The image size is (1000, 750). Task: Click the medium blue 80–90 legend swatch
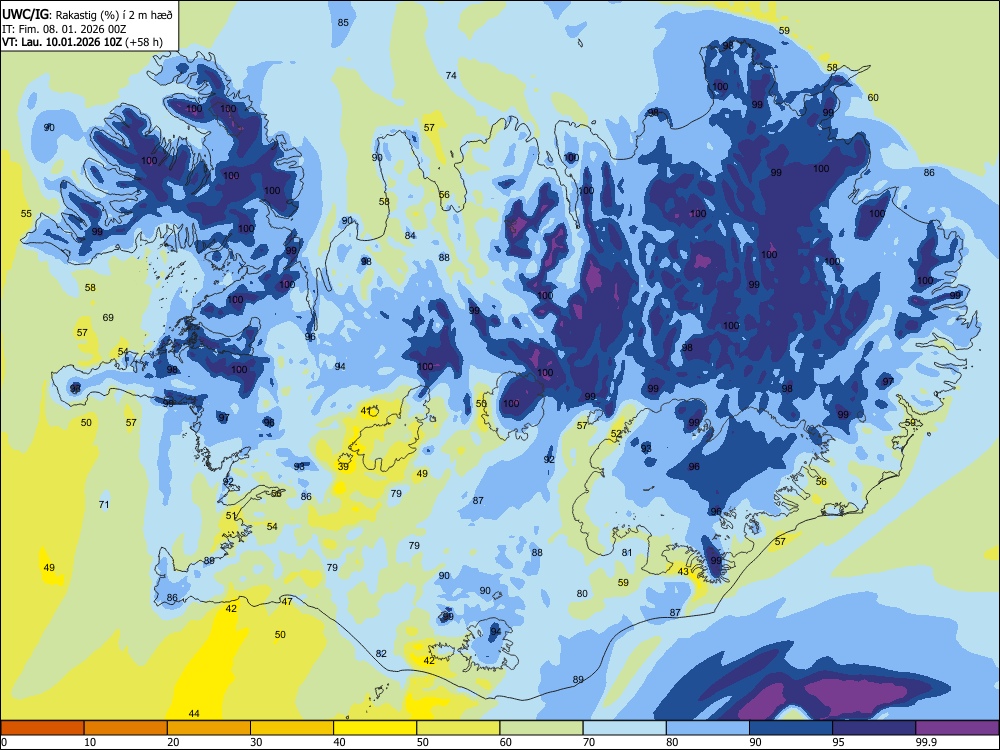pos(708,728)
